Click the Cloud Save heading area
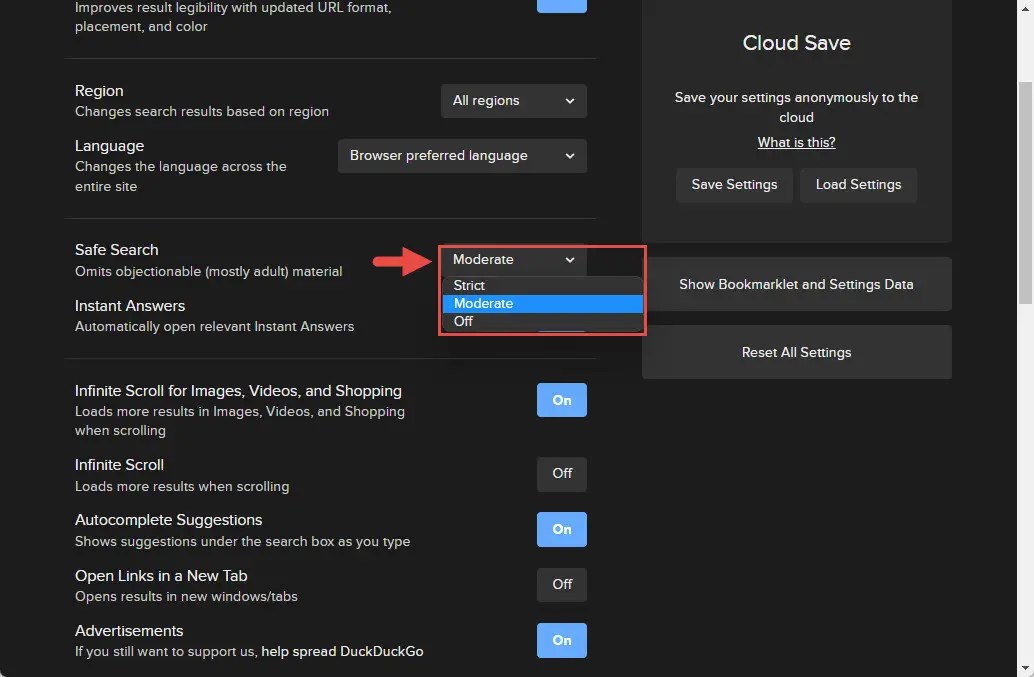Viewport: 1034px width, 677px height. (796, 43)
